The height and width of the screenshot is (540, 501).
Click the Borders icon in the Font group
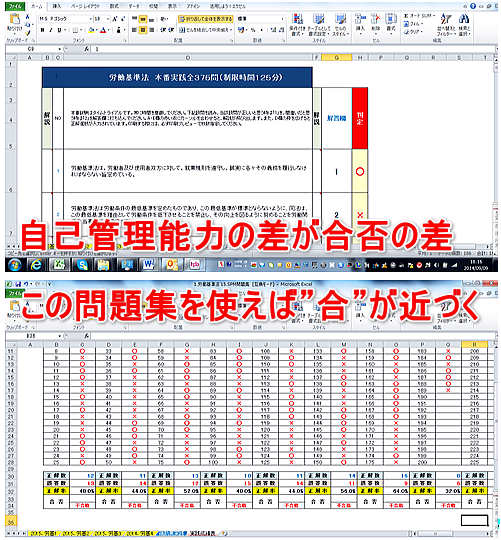coord(75,30)
